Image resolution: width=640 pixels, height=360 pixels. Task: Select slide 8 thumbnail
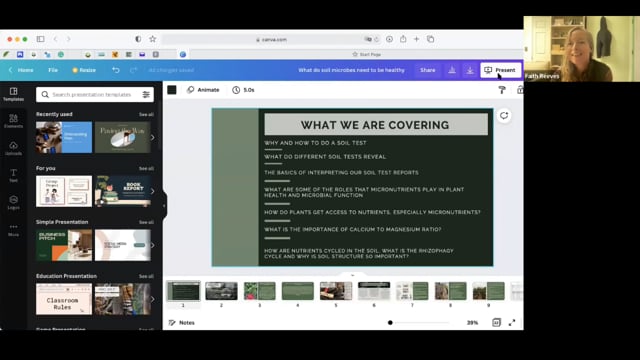(450, 291)
